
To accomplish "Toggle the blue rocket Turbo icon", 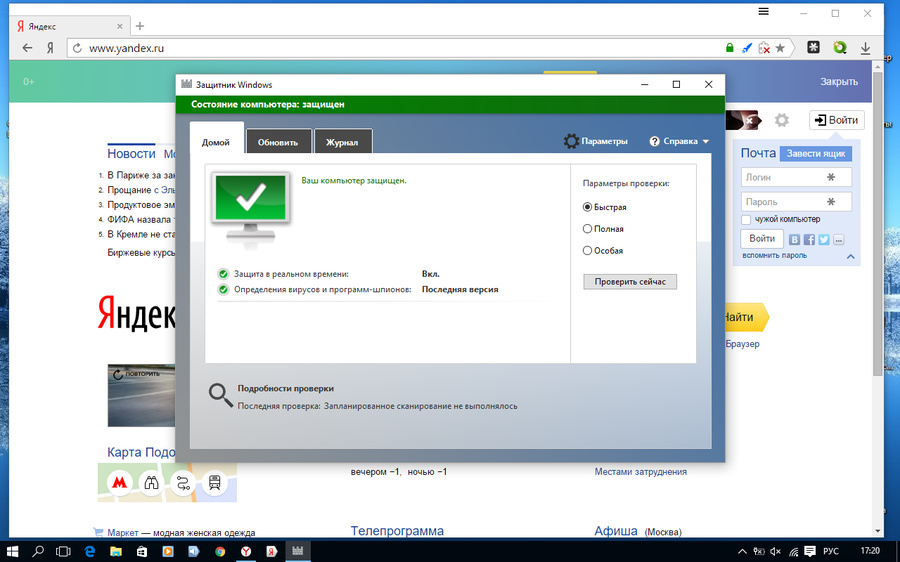I will point(747,48).
